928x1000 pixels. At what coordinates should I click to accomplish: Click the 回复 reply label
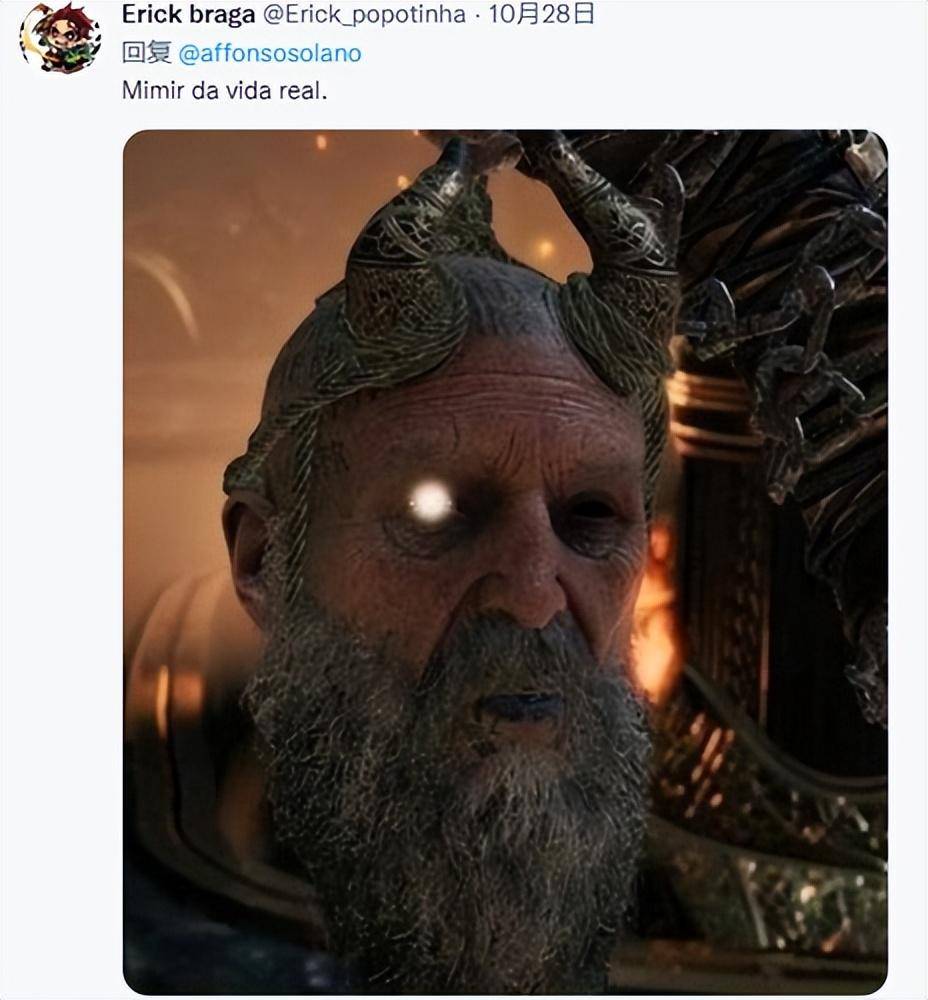pyautogui.click(x=146, y=53)
